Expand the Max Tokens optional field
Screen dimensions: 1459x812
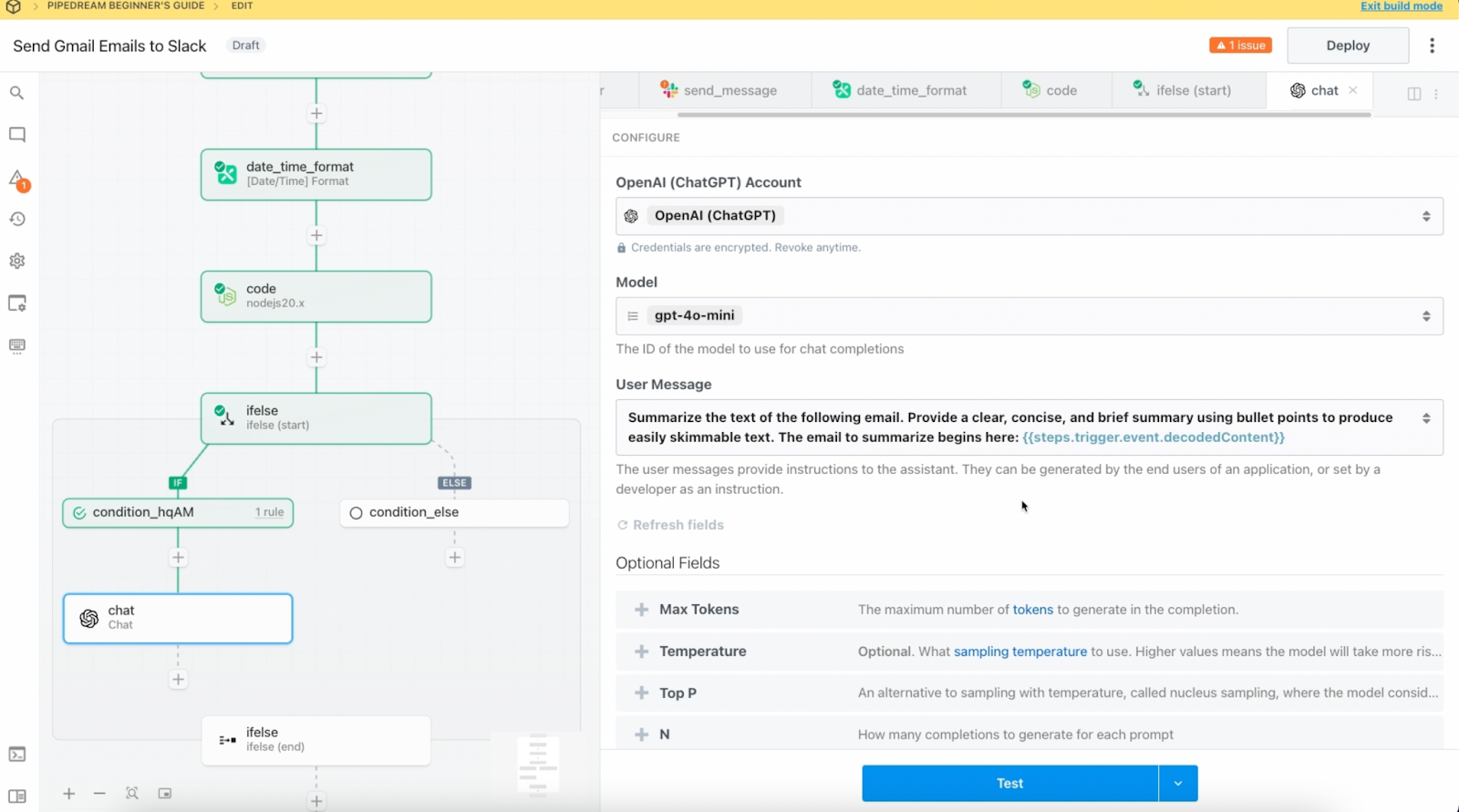[x=641, y=610]
